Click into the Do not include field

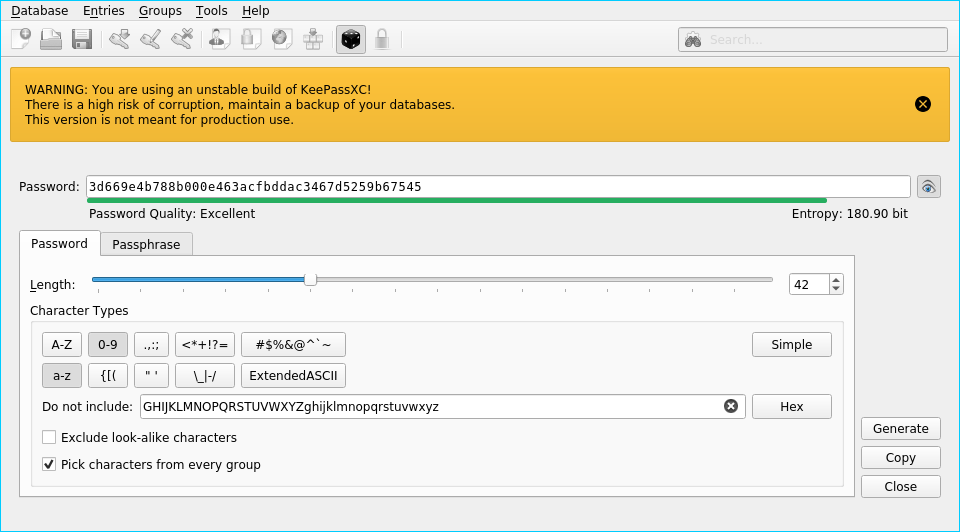click(443, 406)
